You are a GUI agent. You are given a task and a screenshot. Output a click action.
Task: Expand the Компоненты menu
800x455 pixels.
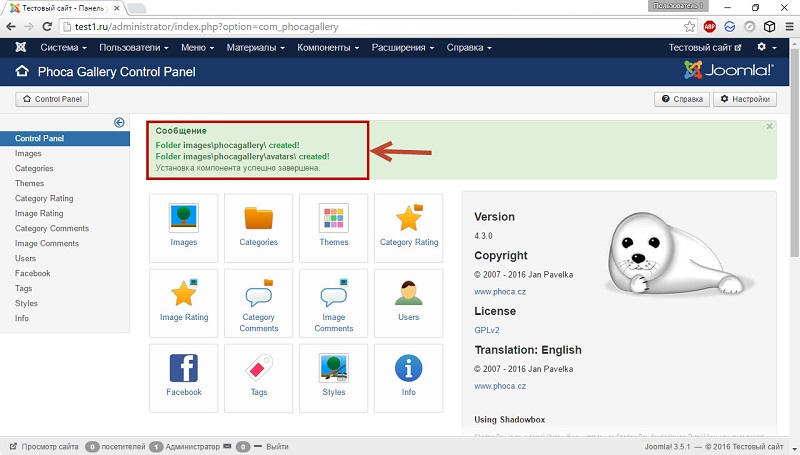coord(328,47)
